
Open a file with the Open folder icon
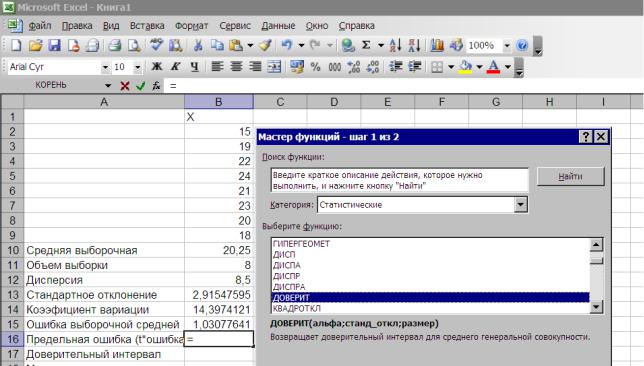(x=35, y=45)
